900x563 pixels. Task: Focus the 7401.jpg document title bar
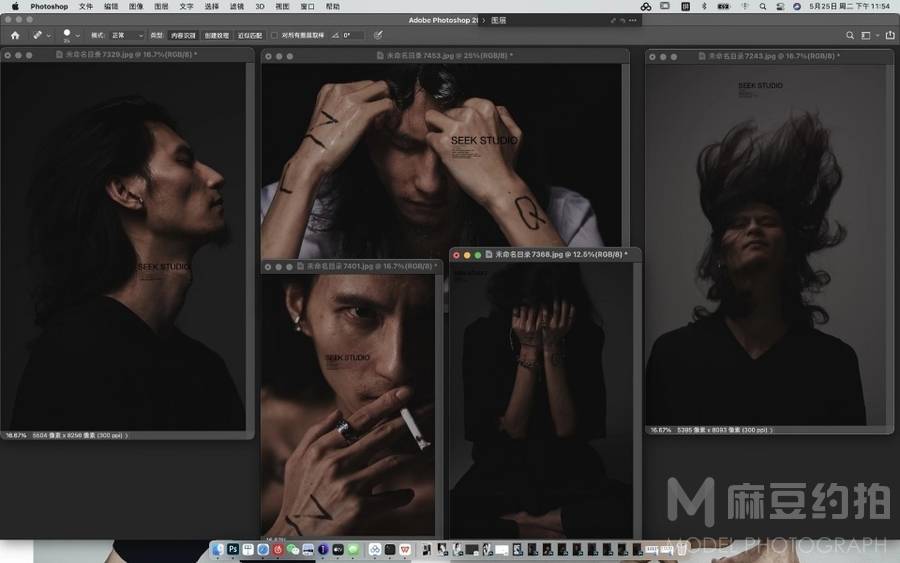(352, 266)
